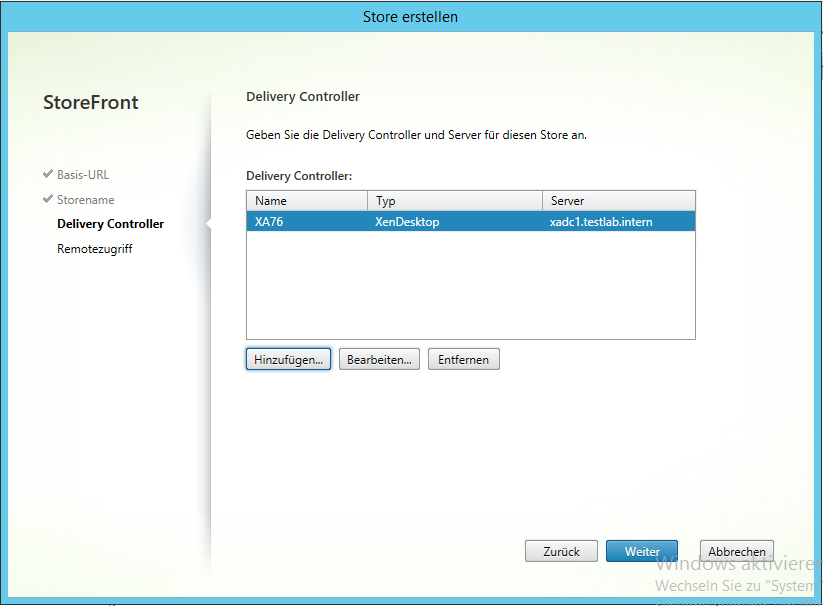This screenshot has width=823, height=606.
Task: Sort by the Server column header
Action: 619,201
